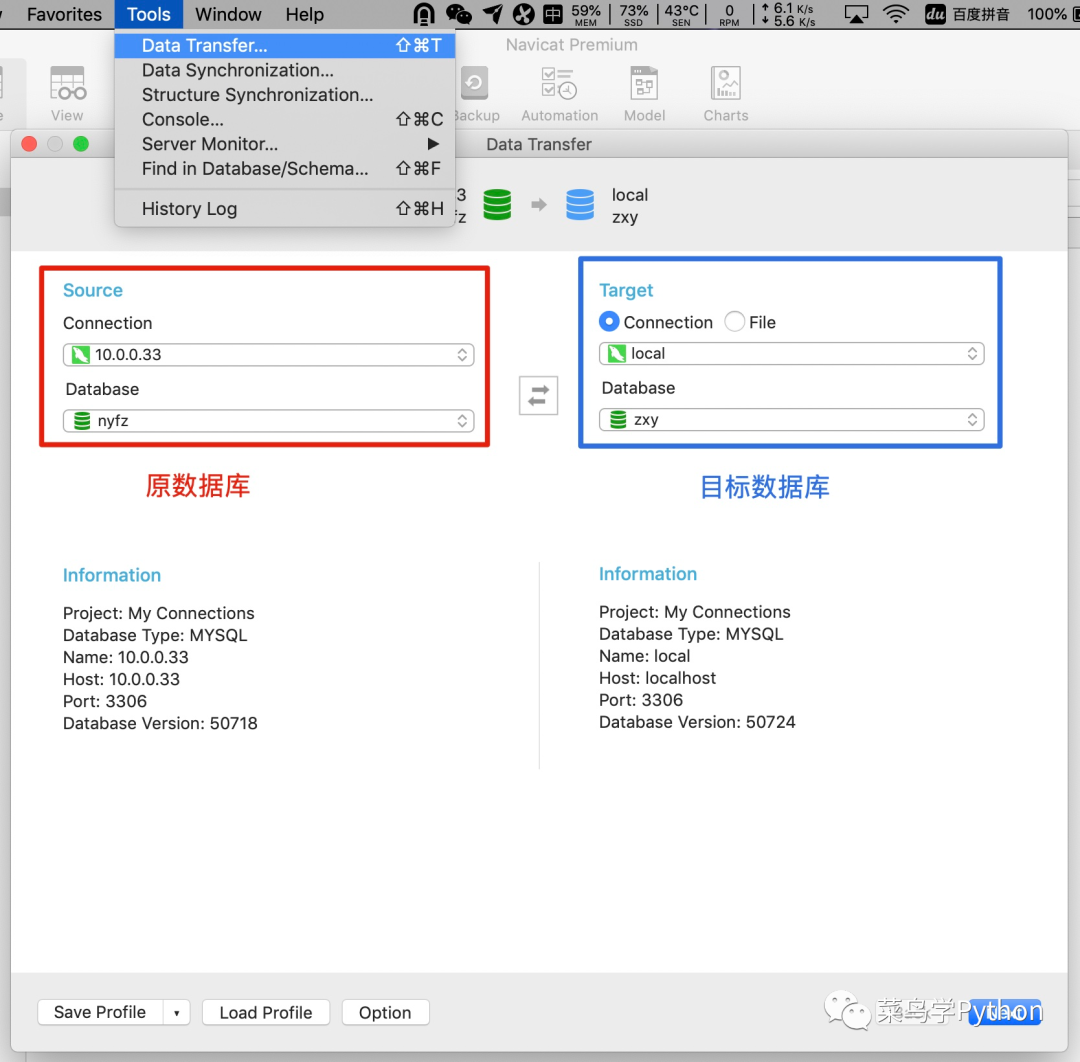Click the AirPlay display icon in menu bar
This screenshot has width=1080, height=1062.
tap(855, 14)
